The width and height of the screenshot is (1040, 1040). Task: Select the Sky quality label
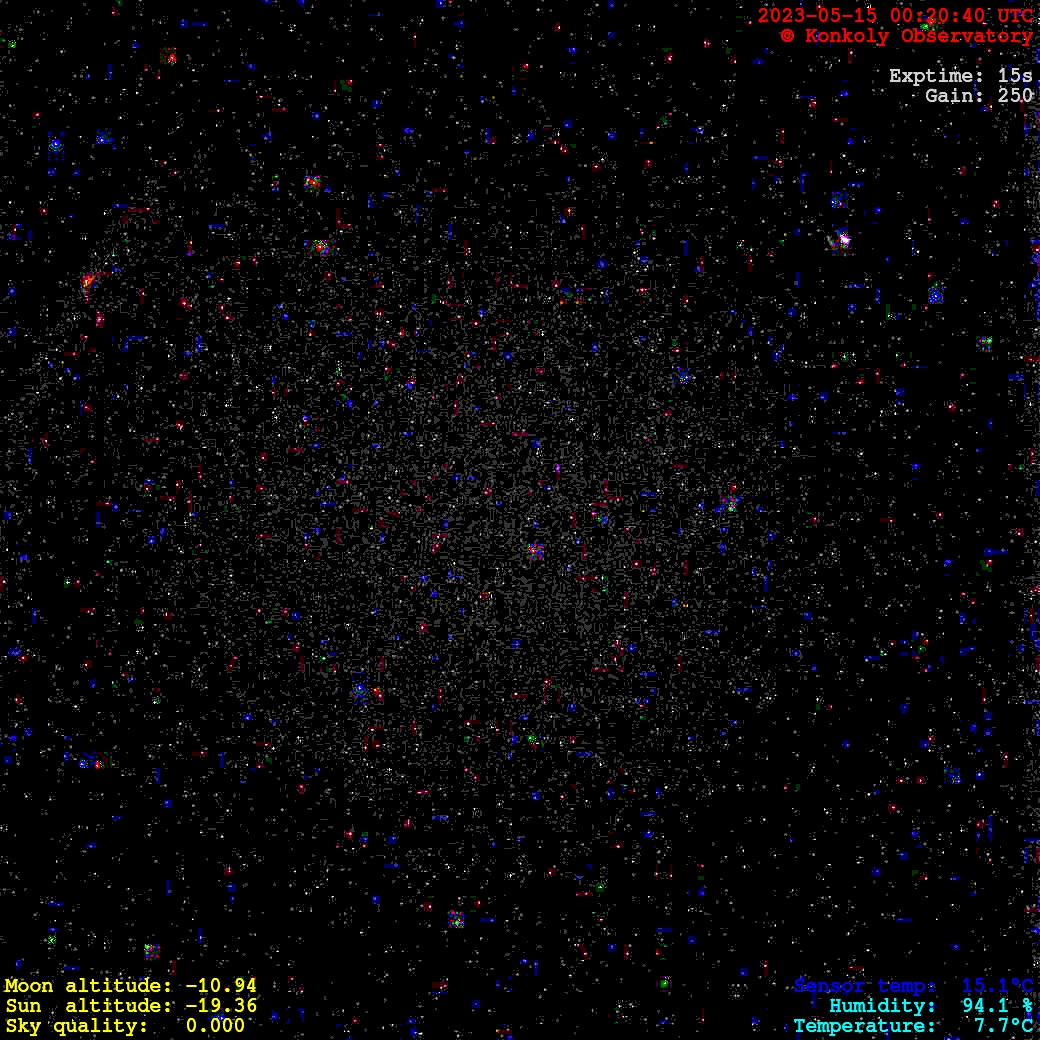(76, 1026)
